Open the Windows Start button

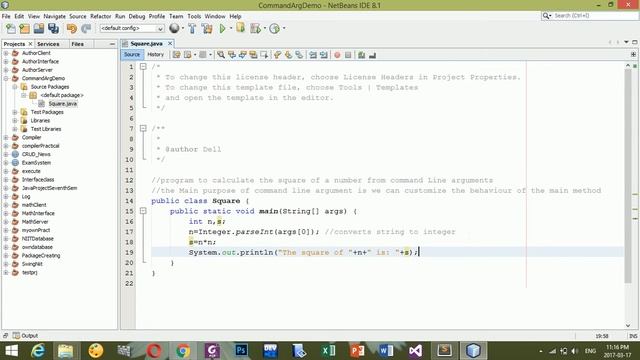pos(11,351)
